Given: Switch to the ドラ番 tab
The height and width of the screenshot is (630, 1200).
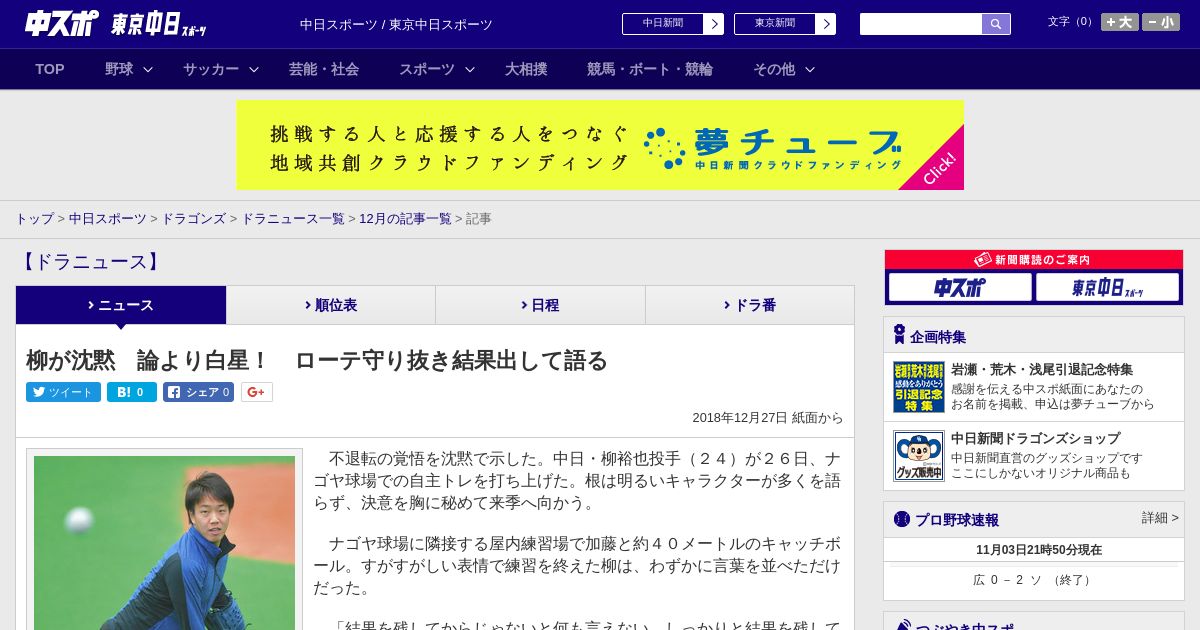Looking at the screenshot, I should [x=750, y=305].
